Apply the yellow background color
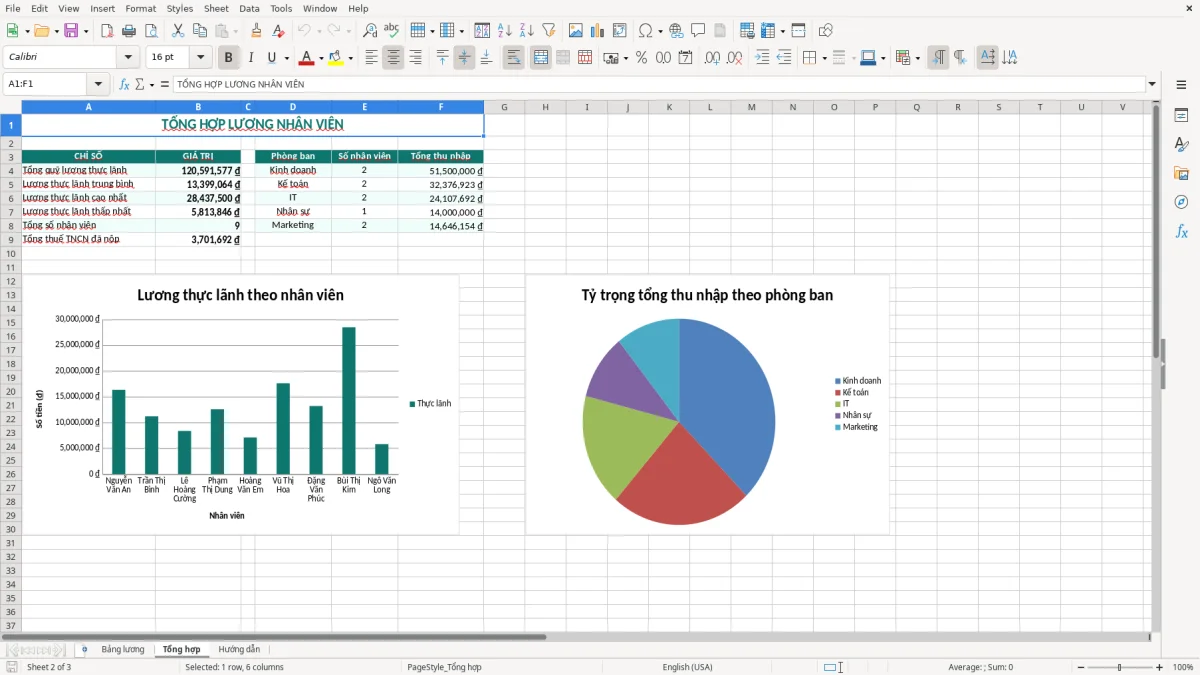This screenshot has height=675, width=1200. pos(336,58)
